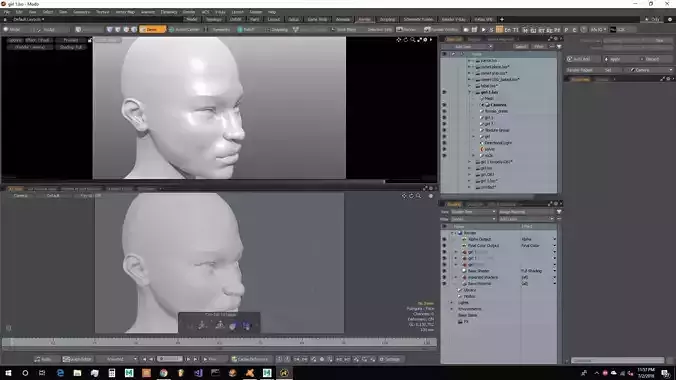Switch to the Render layout tab
Screen dimensions: 676x380
pos(364,19)
